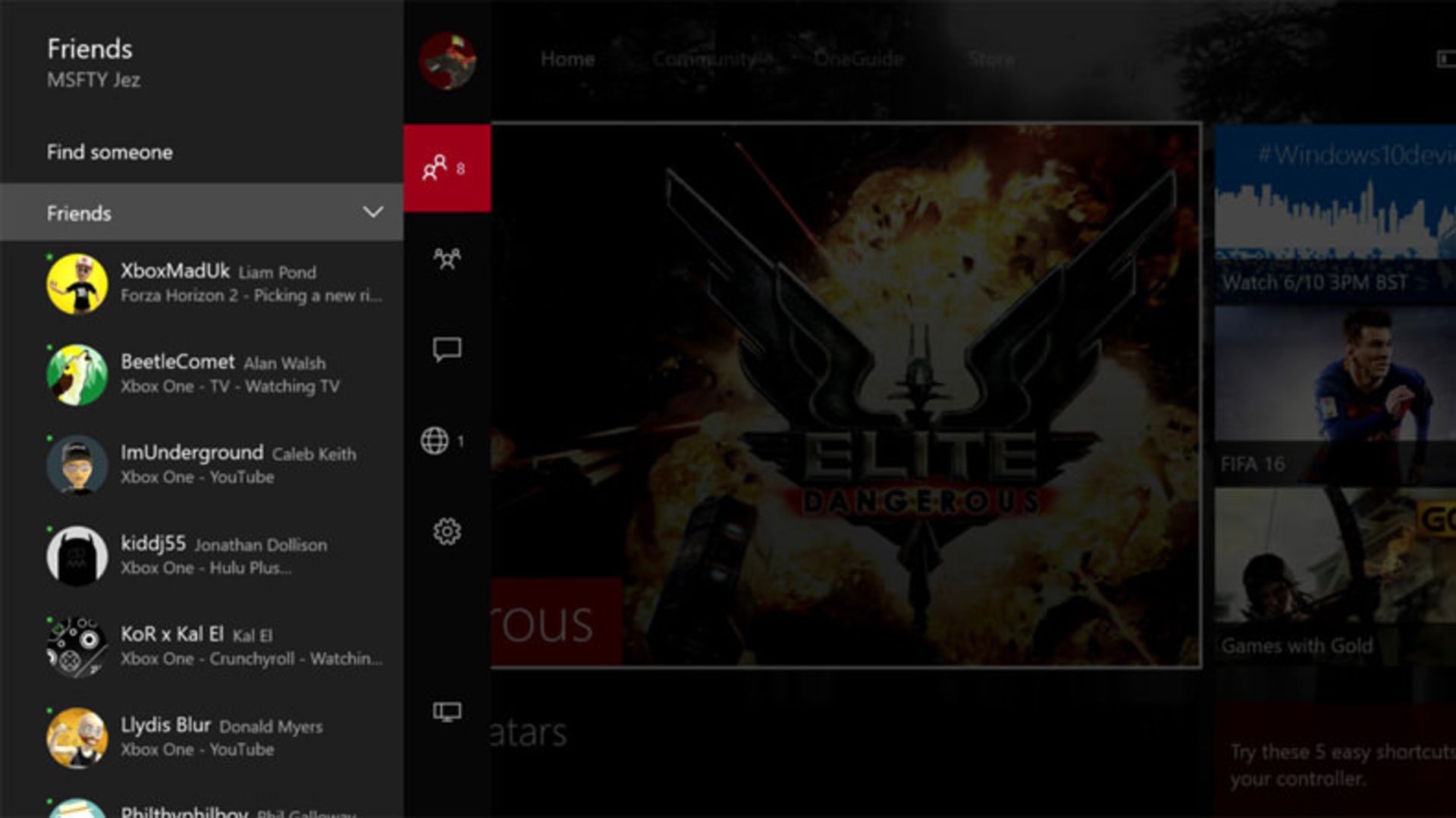Switch to the OneGuide tab
This screenshot has width=1456, height=818.
[x=858, y=59]
